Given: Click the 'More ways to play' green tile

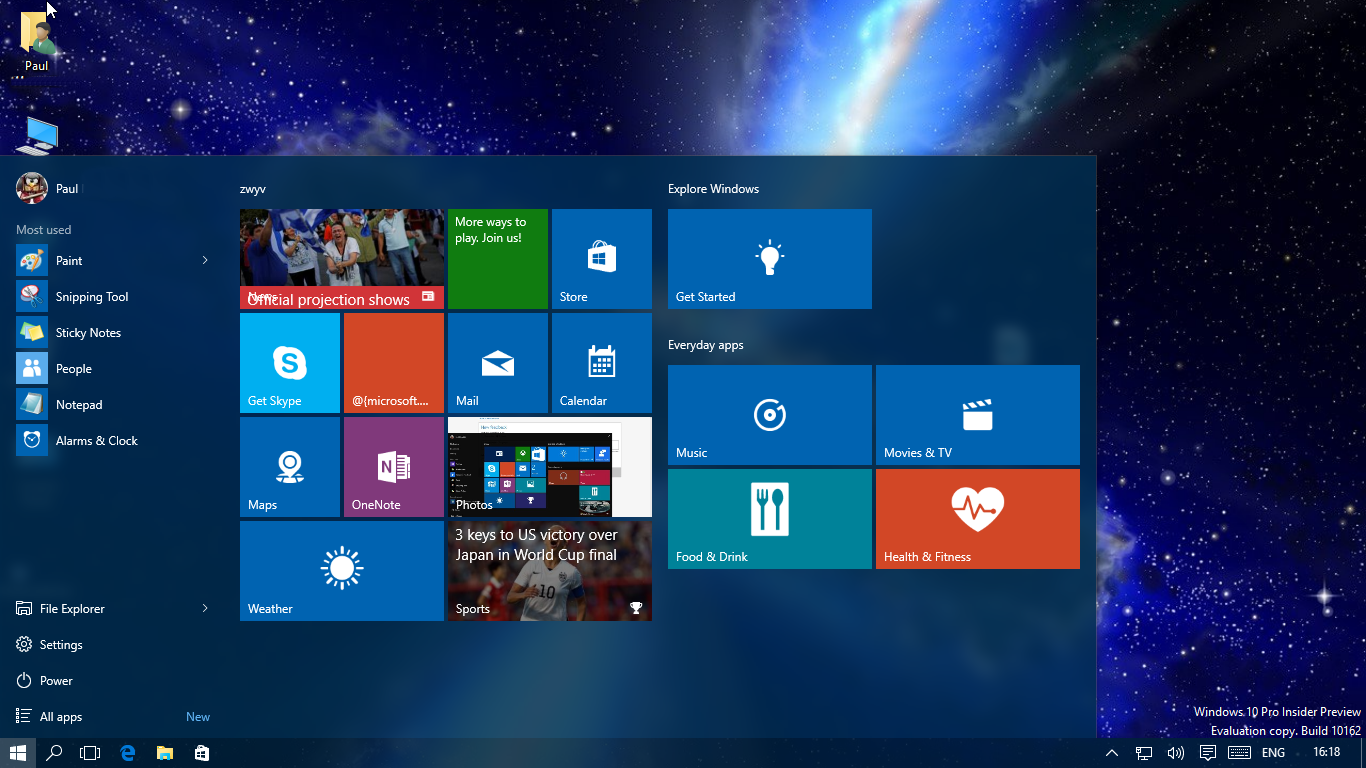Looking at the screenshot, I should 498,259.
